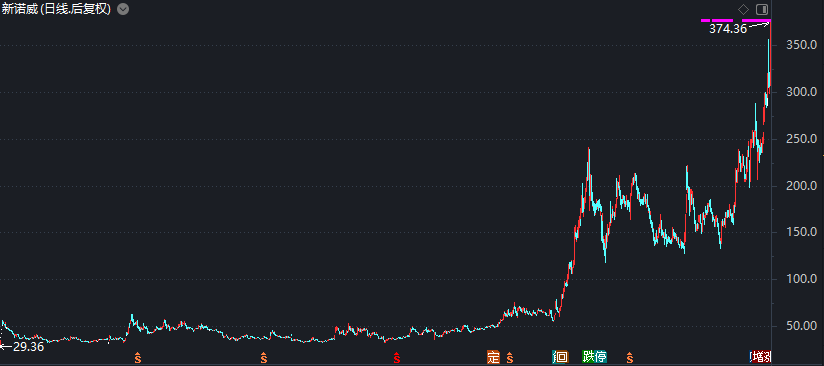The height and width of the screenshot is (366, 824).
Task: Click the diamond marker icon at top right
Action: (744, 9)
